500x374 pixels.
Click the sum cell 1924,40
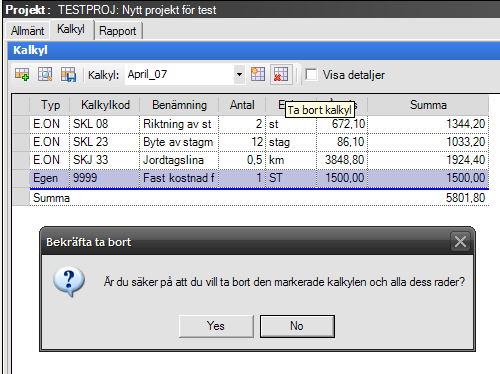[x=428, y=160]
